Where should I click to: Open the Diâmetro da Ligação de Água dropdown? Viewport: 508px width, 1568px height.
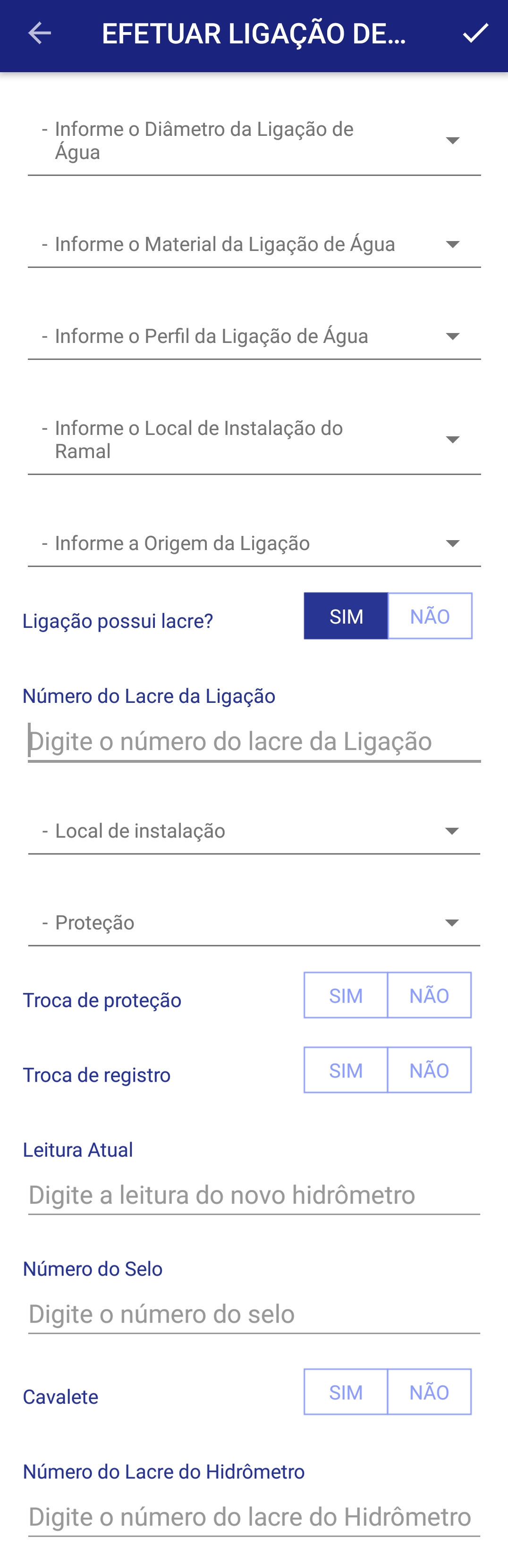pos(254,141)
